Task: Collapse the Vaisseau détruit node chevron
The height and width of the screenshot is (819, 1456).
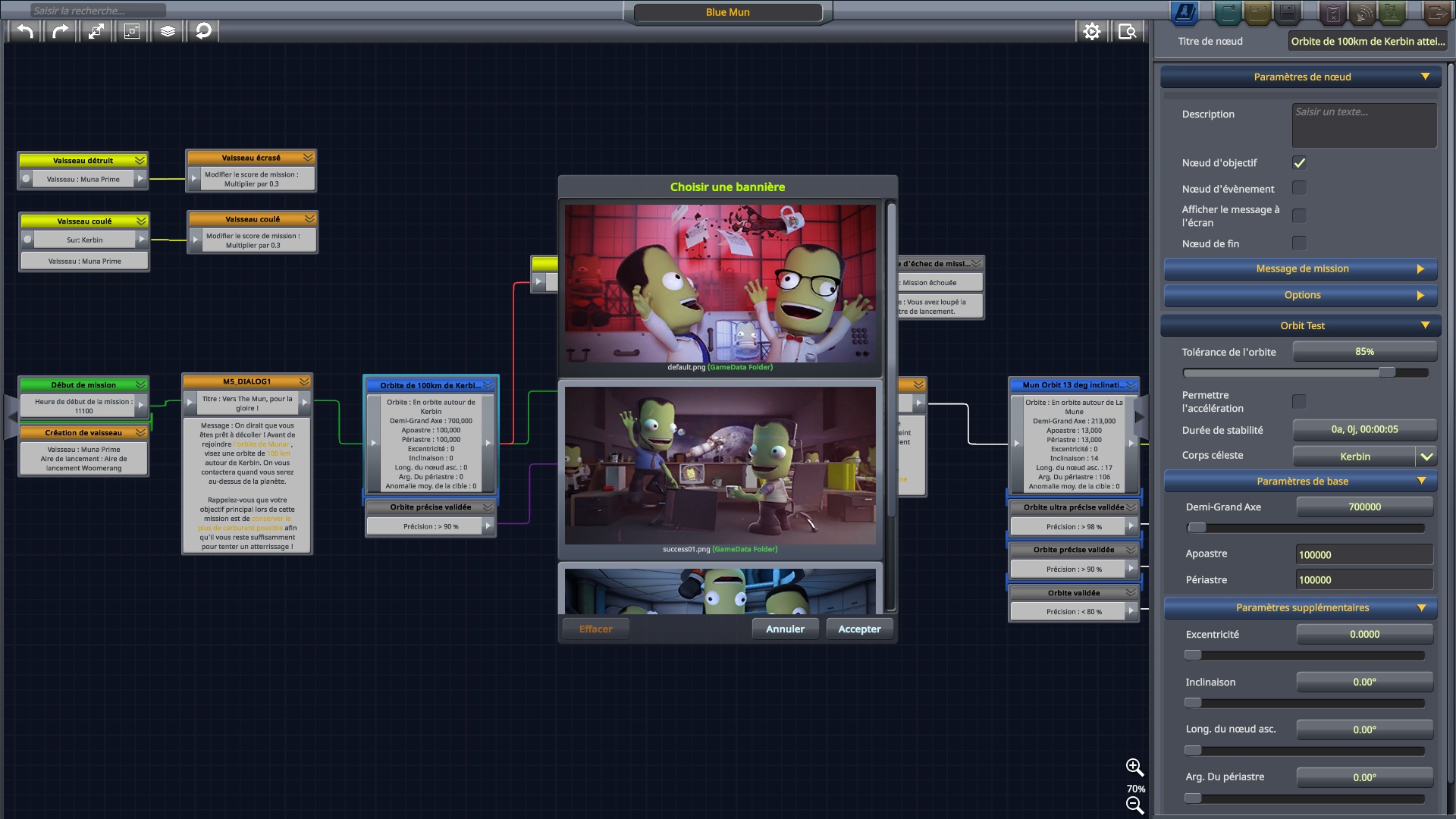Action: tap(140, 160)
